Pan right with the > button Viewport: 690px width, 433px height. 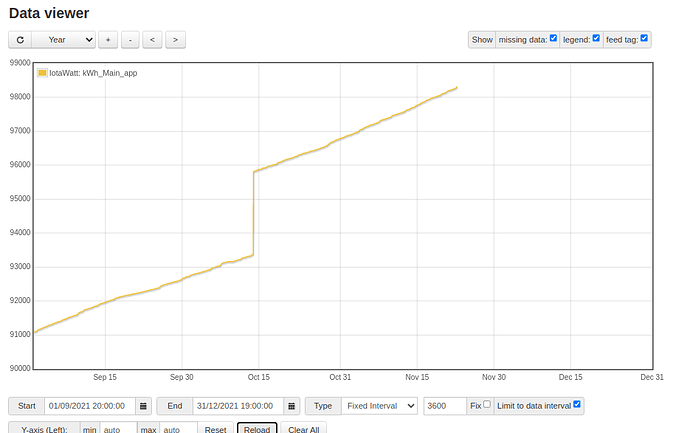(175, 40)
